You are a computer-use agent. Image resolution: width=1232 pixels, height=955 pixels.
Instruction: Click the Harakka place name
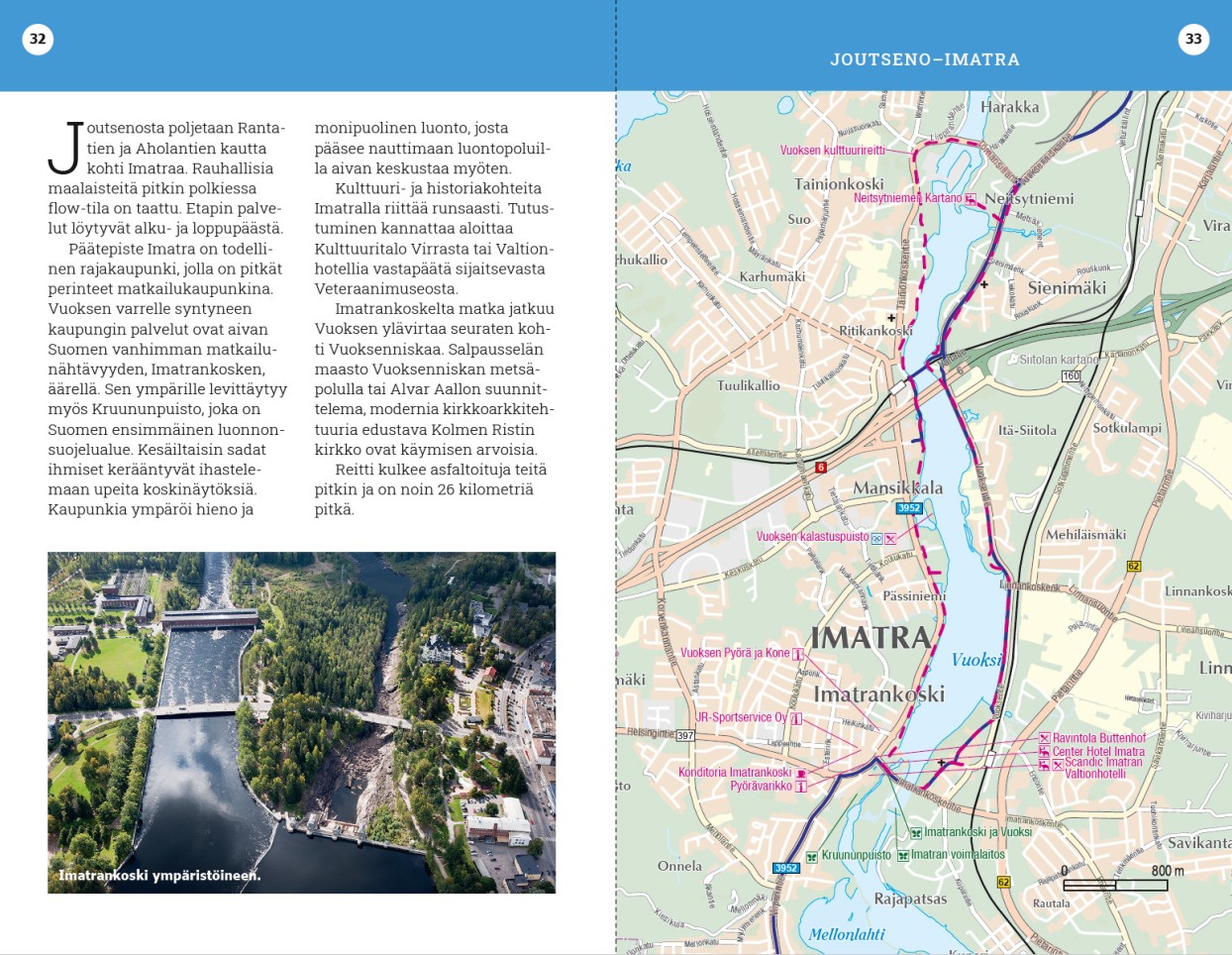point(1010,107)
